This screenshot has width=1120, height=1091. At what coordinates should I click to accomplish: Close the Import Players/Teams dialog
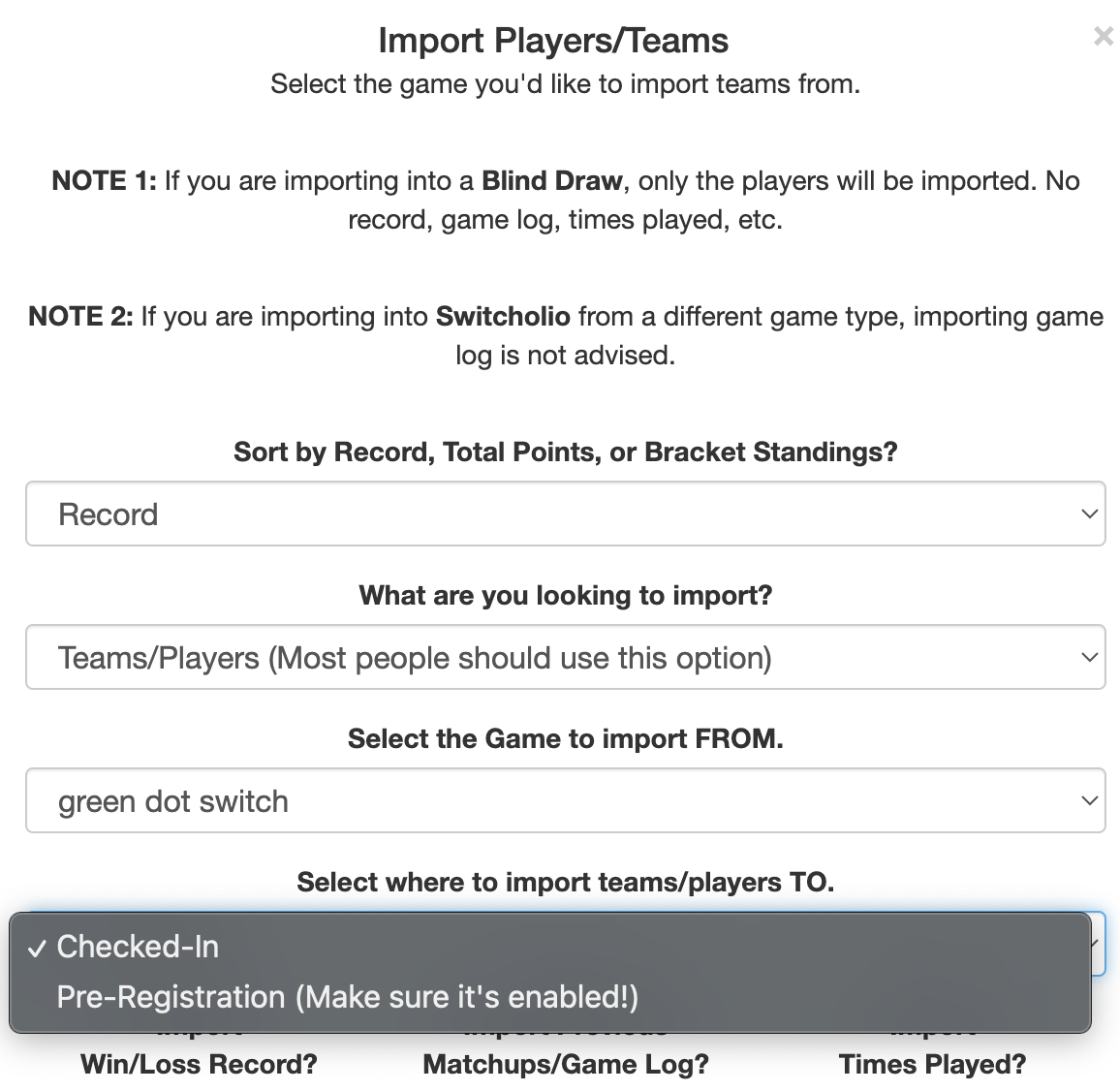[1103, 37]
